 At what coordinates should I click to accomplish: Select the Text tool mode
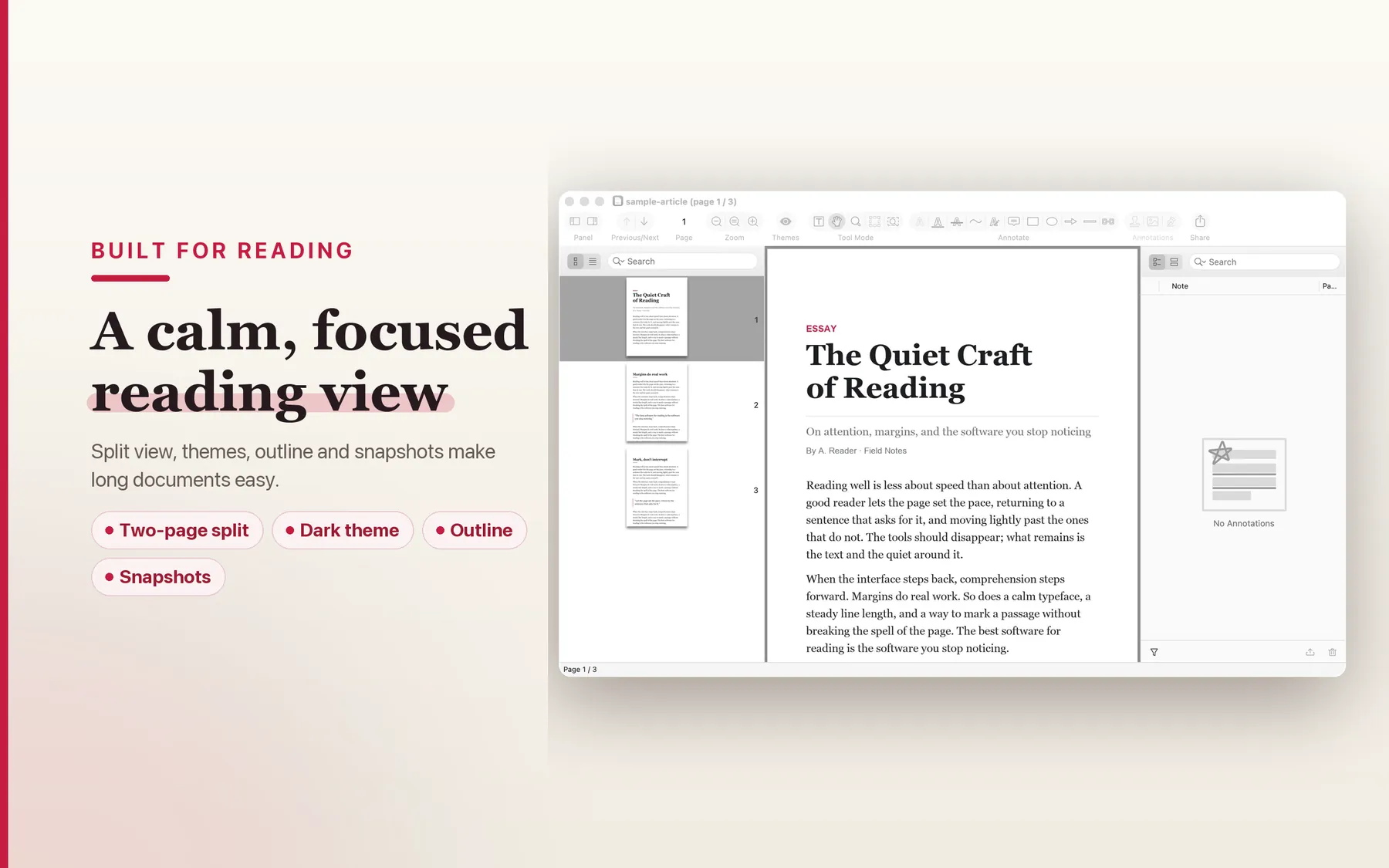819,221
